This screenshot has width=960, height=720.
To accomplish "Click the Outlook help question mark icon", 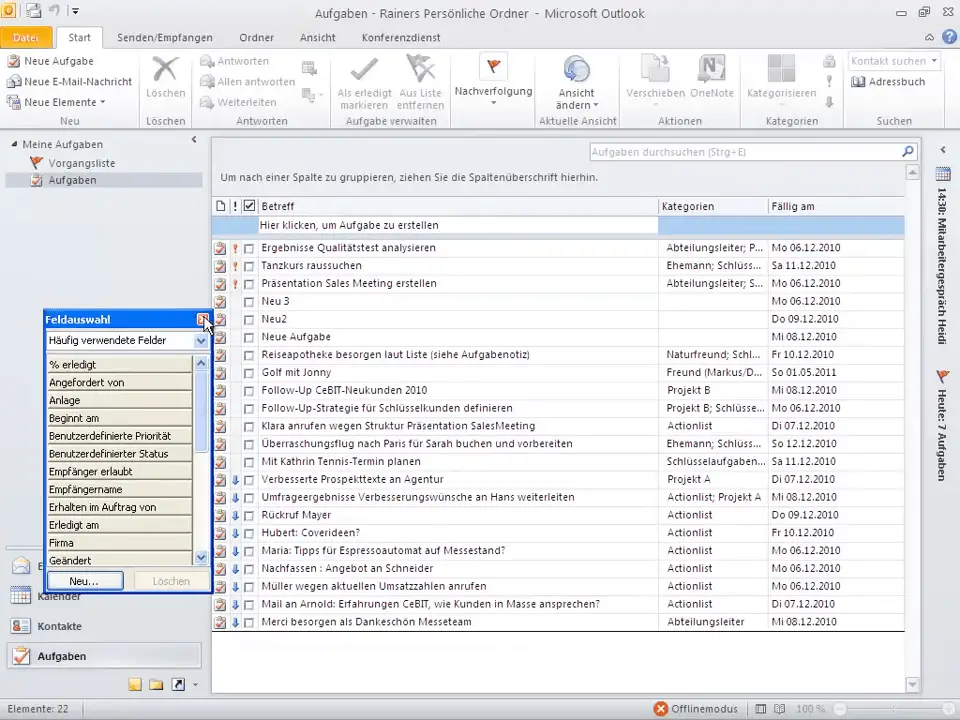I will (x=948, y=37).
